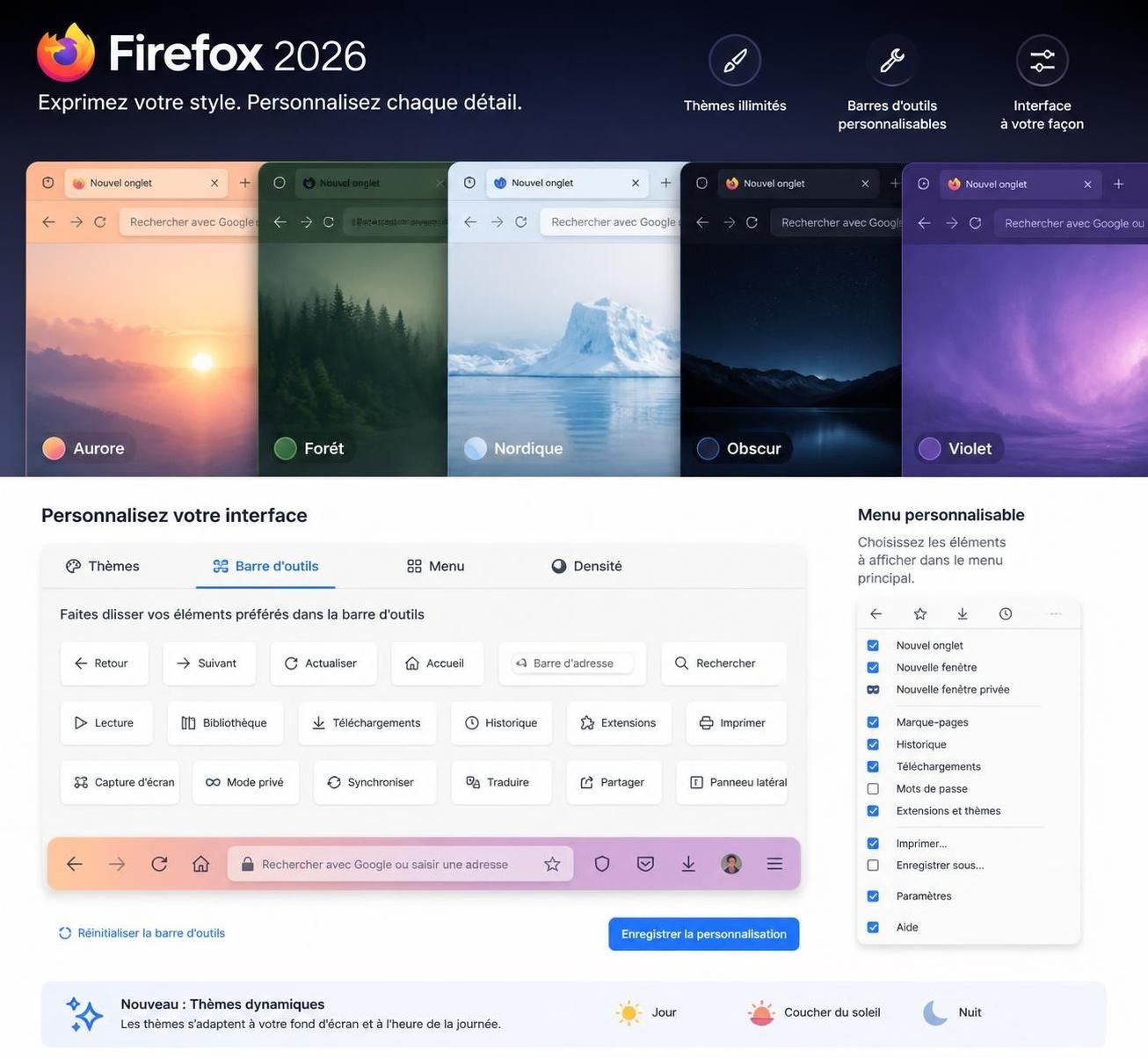Click the Mode privé element button
Viewport: 1148px width, 1058px height.
(245, 782)
